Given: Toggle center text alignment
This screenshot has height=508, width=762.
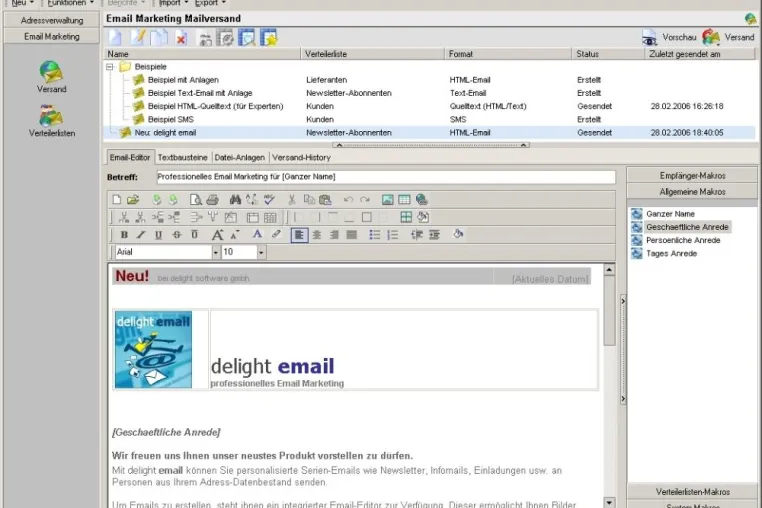Looking at the screenshot, I should 317,235.
